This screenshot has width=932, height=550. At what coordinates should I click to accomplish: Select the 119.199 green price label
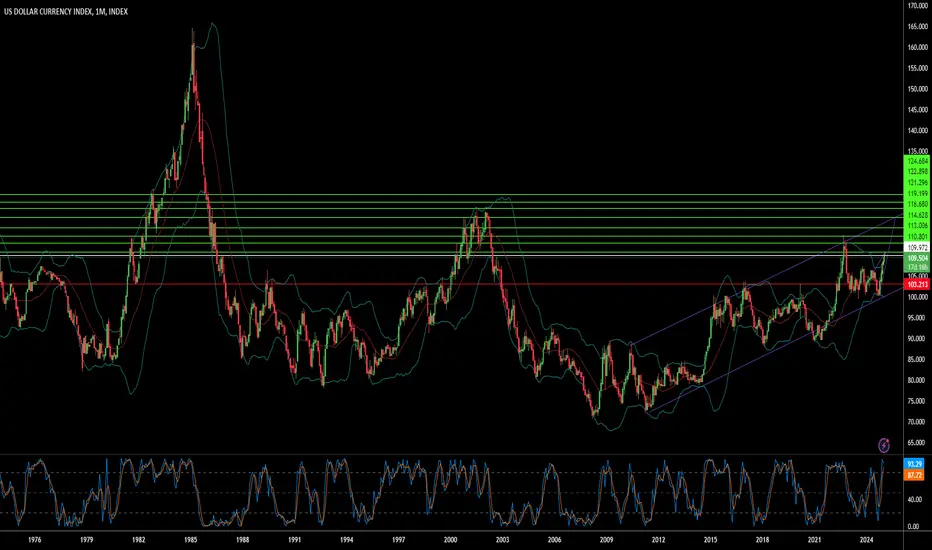tap(918, 194)
